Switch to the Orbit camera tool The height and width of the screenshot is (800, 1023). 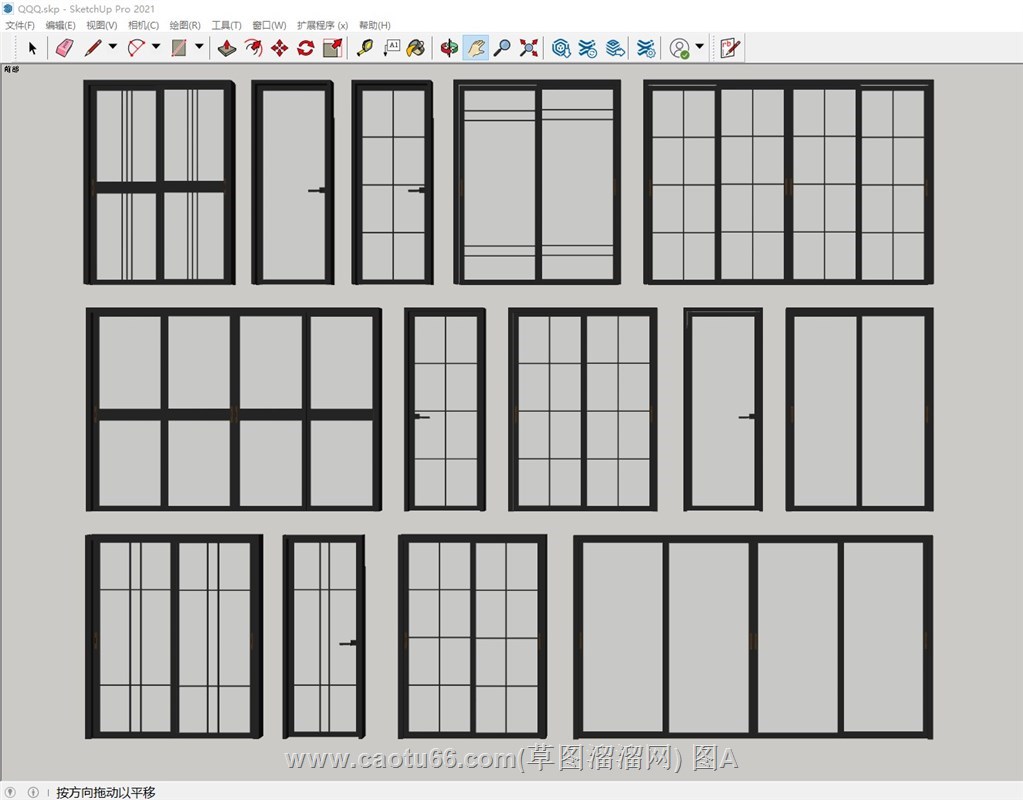click(449, 48)
